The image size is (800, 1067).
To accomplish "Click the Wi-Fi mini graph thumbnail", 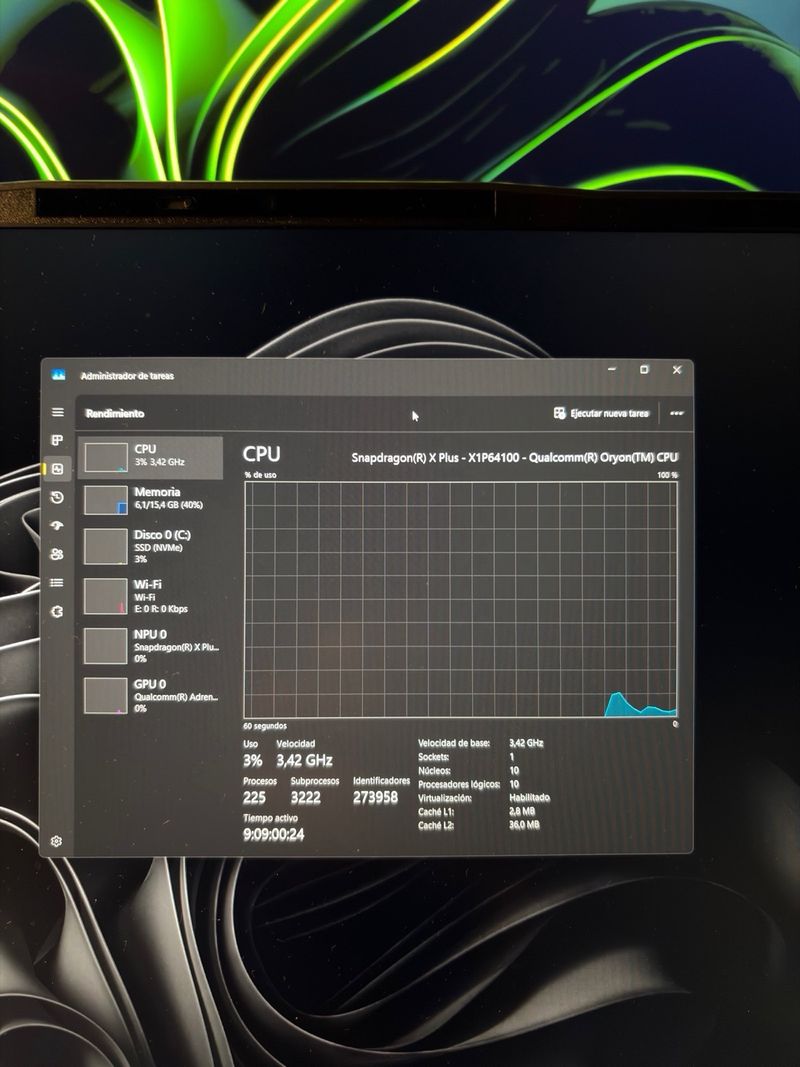I will tap(105, 596).
